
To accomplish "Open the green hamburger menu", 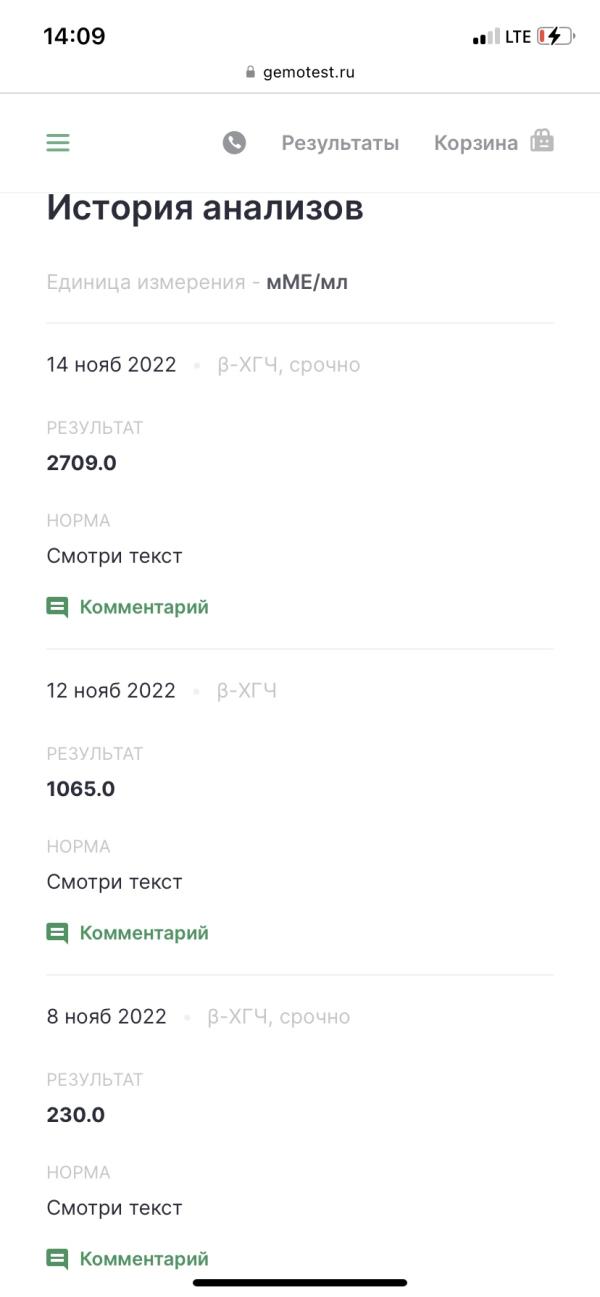I will click(x=58, y=143).
